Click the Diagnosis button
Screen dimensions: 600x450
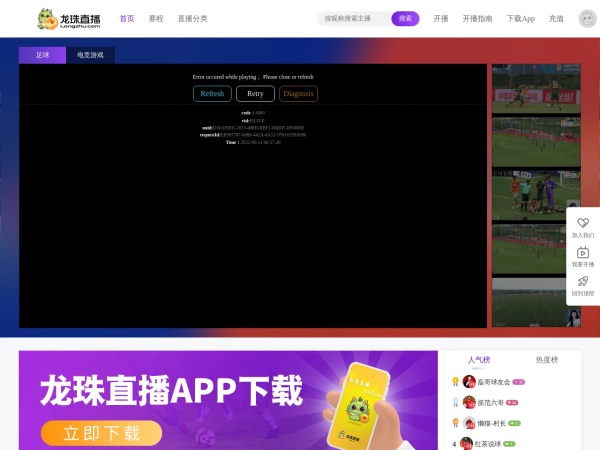[298, 93]
